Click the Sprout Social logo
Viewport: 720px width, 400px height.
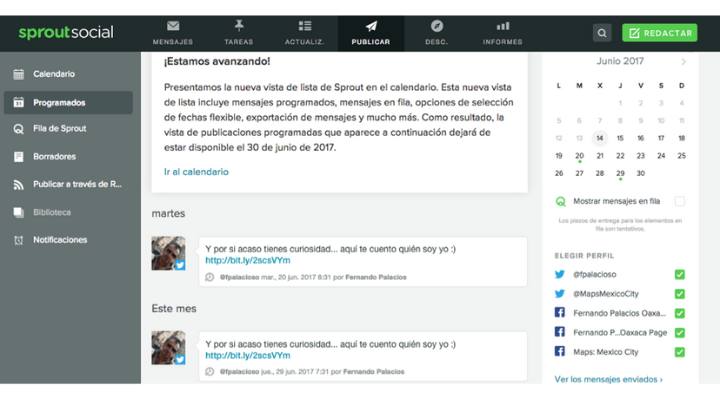click(x=66, y=33)
